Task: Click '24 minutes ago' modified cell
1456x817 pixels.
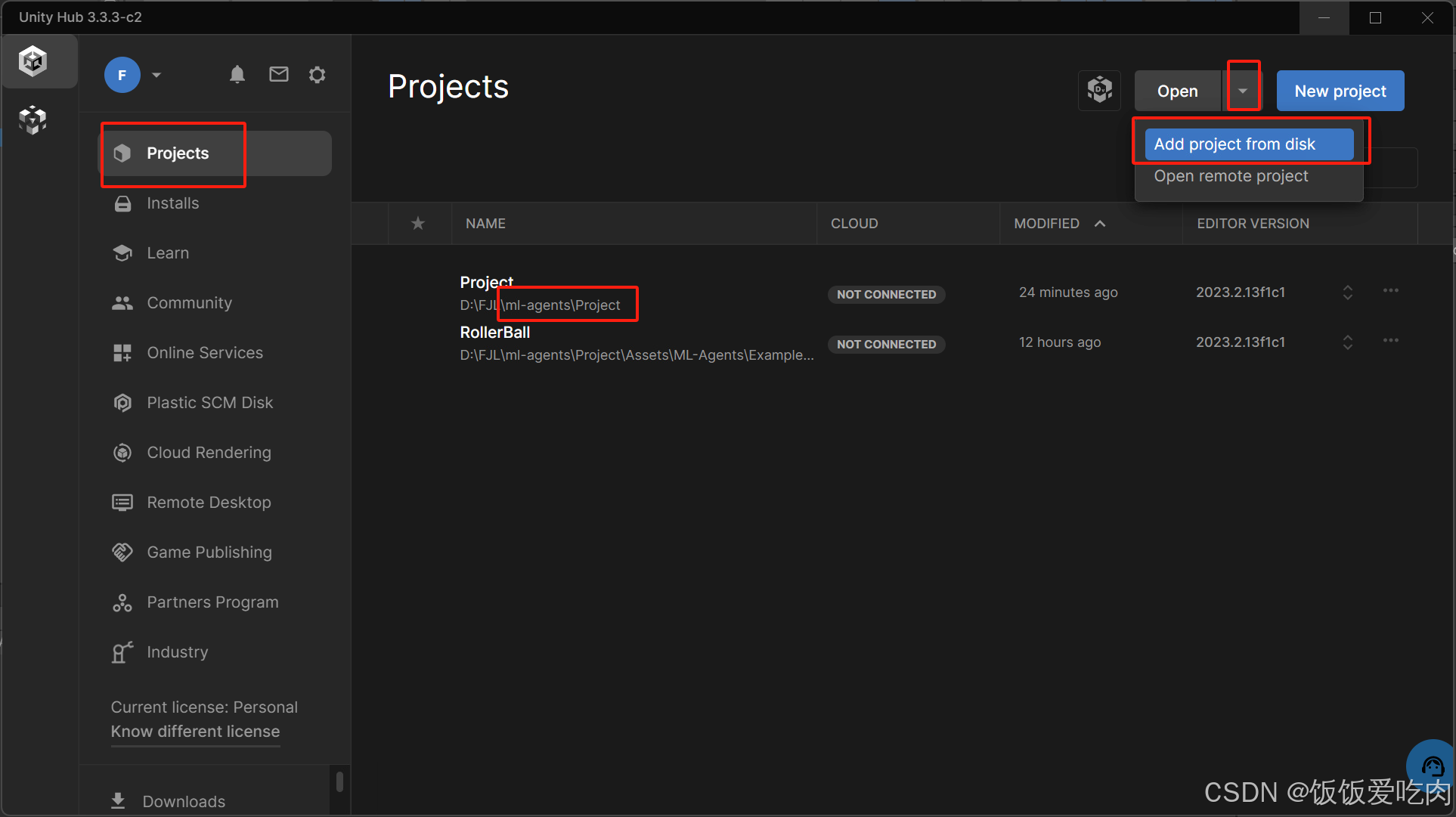Action: 1068,292
